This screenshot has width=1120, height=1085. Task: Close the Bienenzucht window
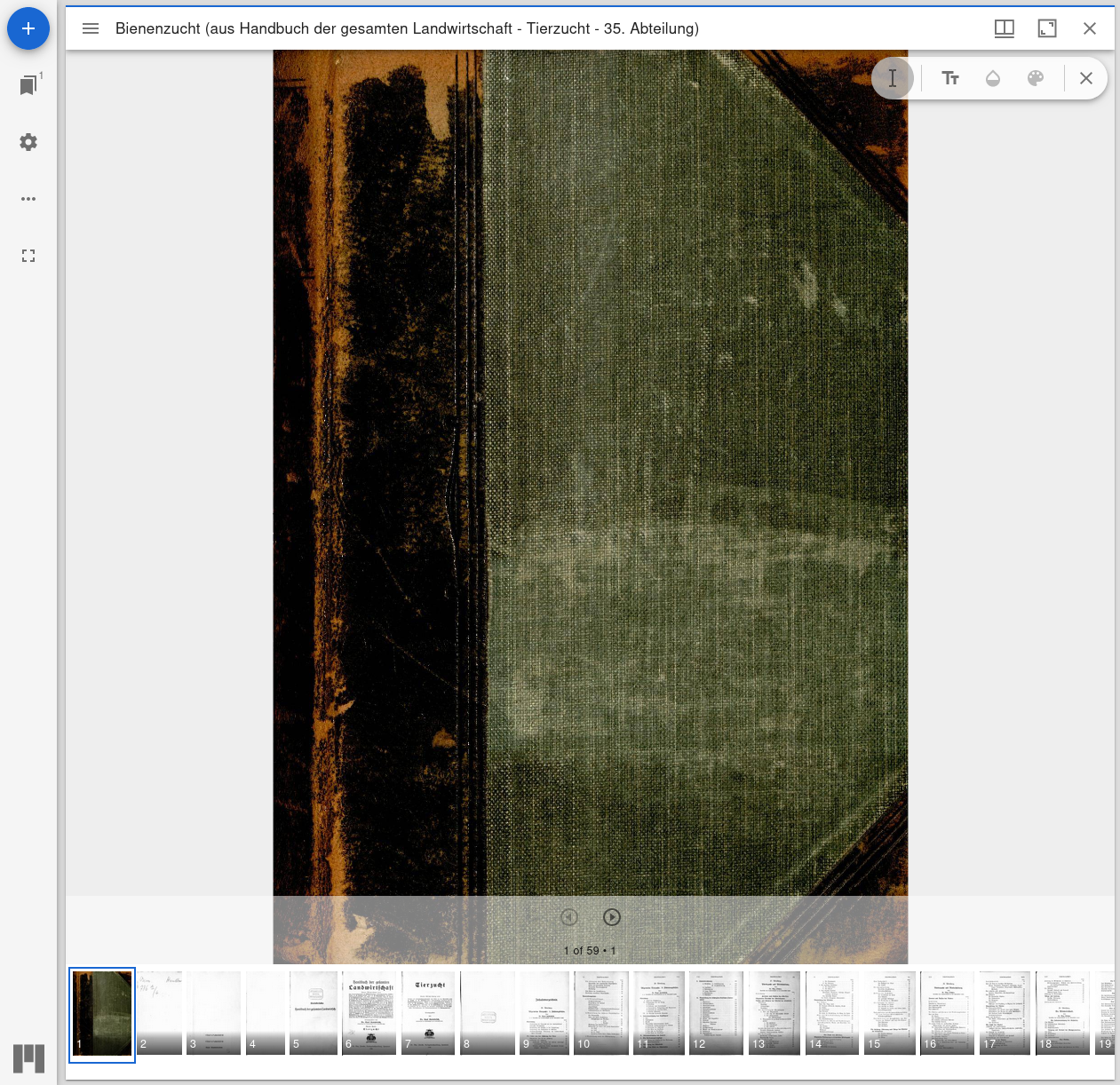1090,28
